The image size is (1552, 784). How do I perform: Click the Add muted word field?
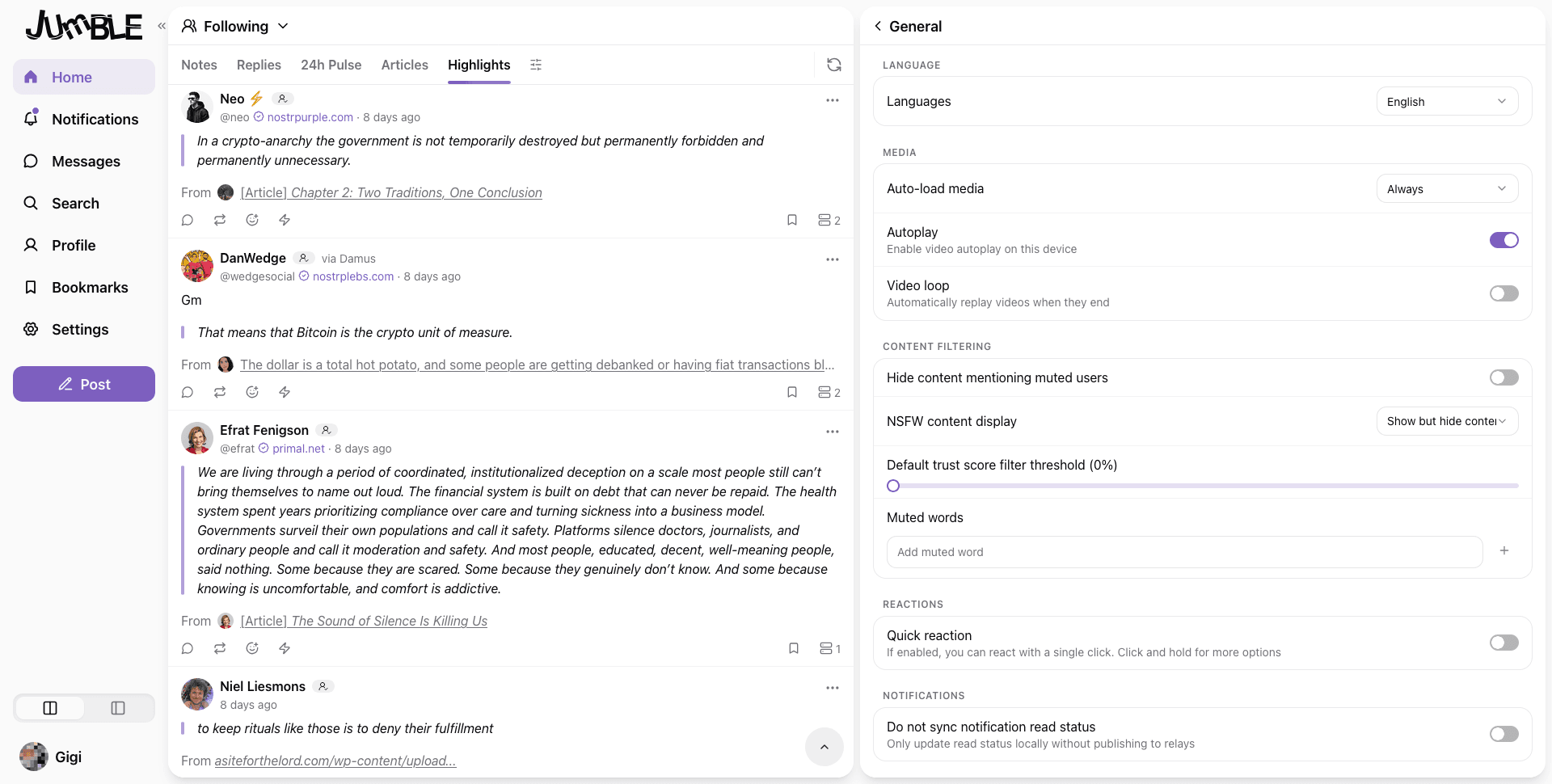(1185, 552)
